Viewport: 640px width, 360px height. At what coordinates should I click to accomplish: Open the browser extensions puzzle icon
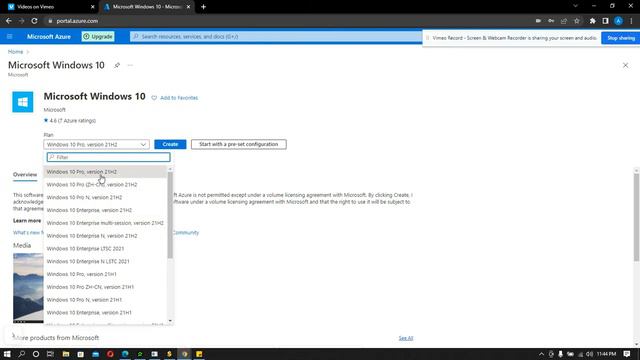[593, 21]
